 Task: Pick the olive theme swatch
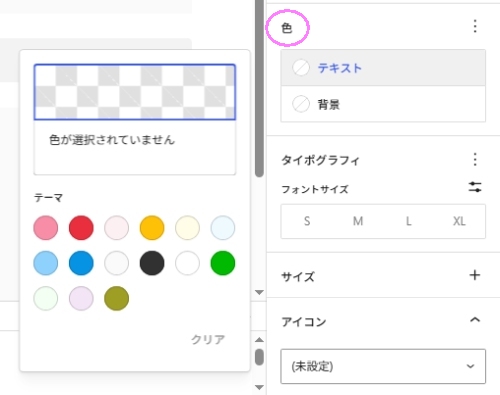click(116, 298)
